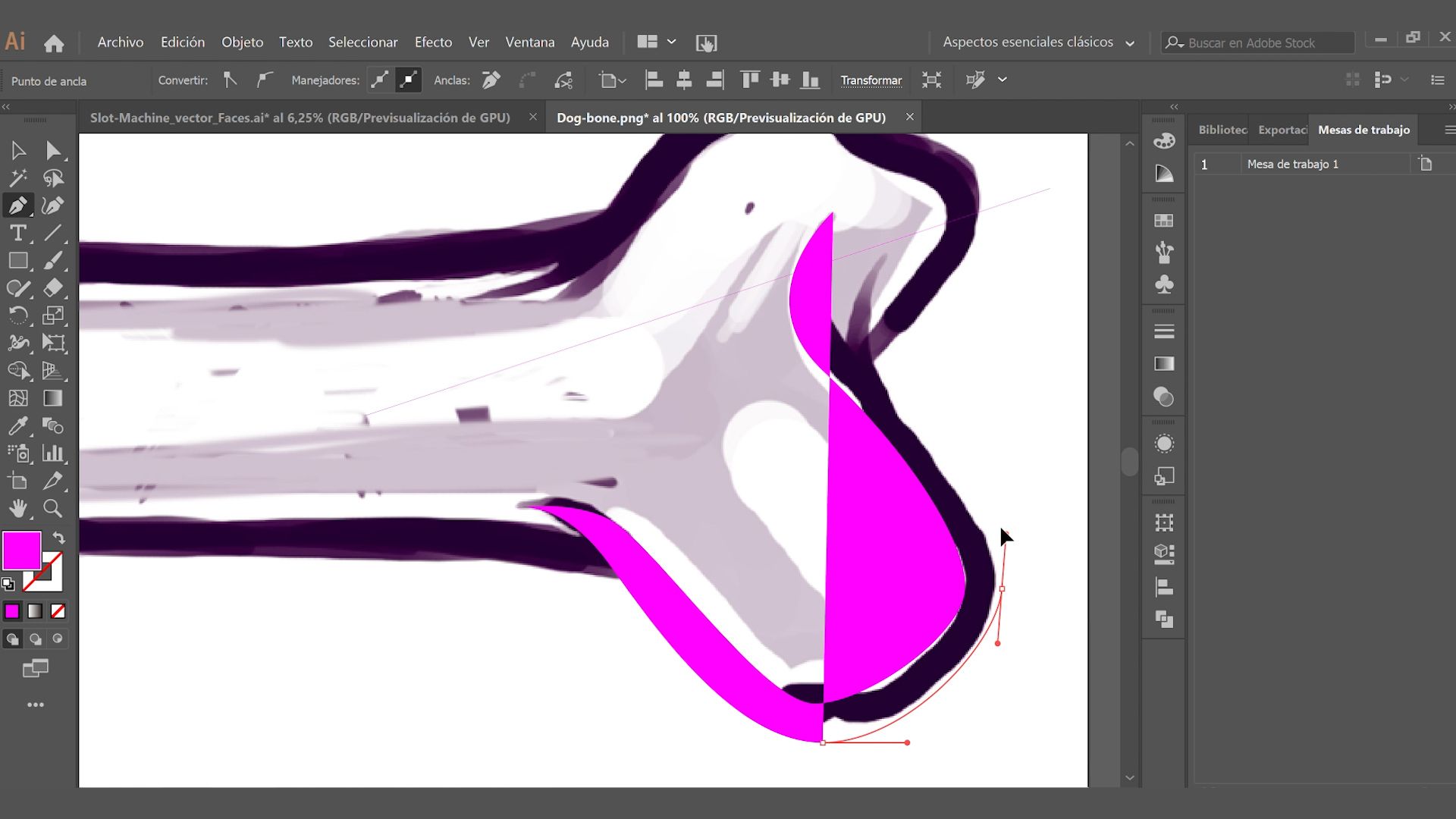This screenshot has width=1456, height=819.
Task: Open the Edición menu
Action: (183, 42)
